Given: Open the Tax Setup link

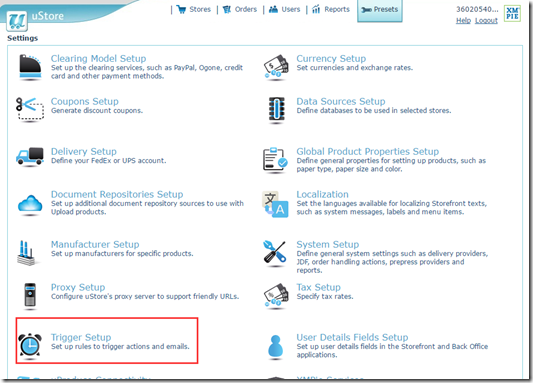Looking at the screenshot, I should click(319, 287).
